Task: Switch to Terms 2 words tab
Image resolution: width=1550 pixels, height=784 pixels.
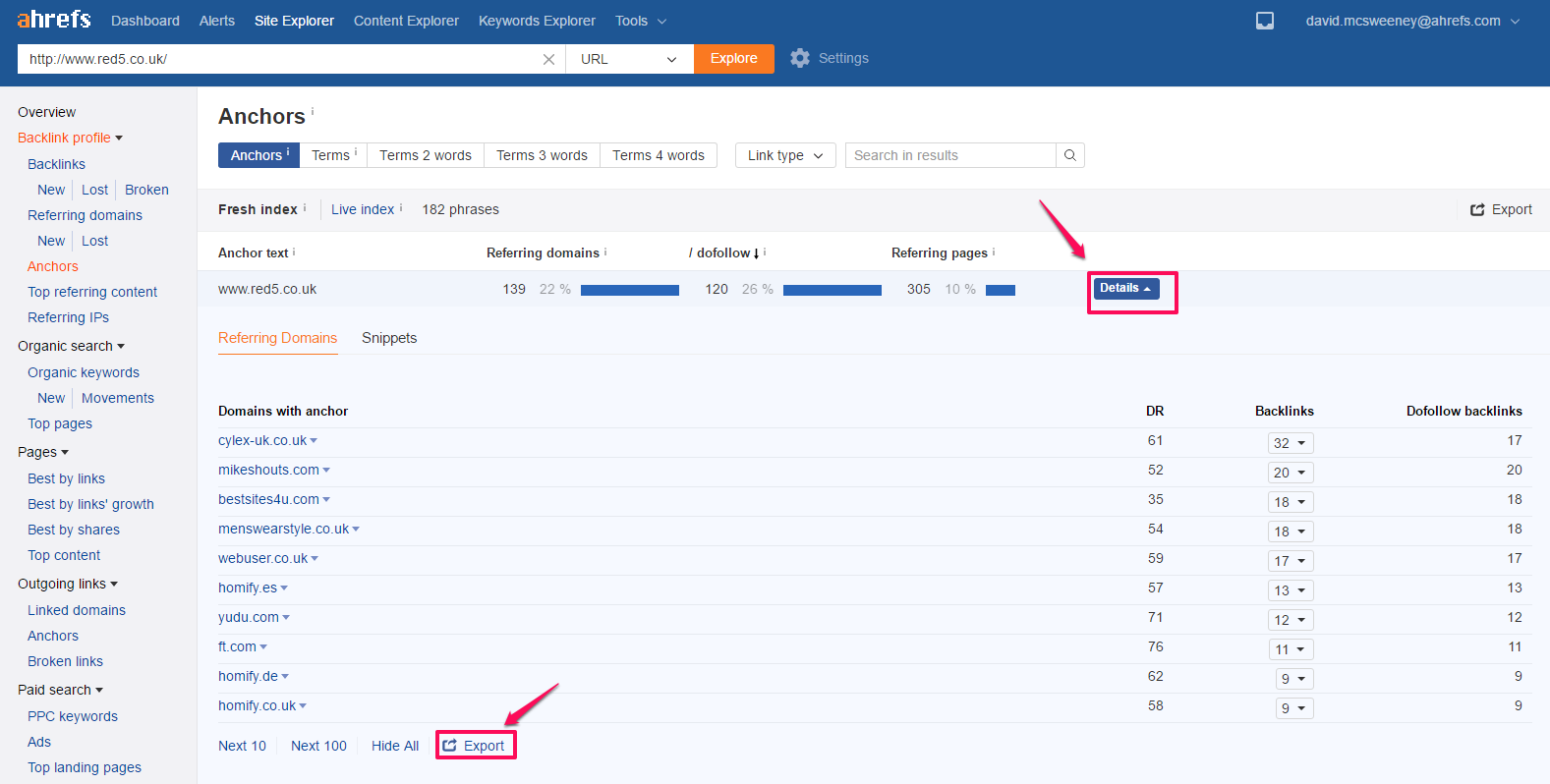Action: tap(426, 155)
